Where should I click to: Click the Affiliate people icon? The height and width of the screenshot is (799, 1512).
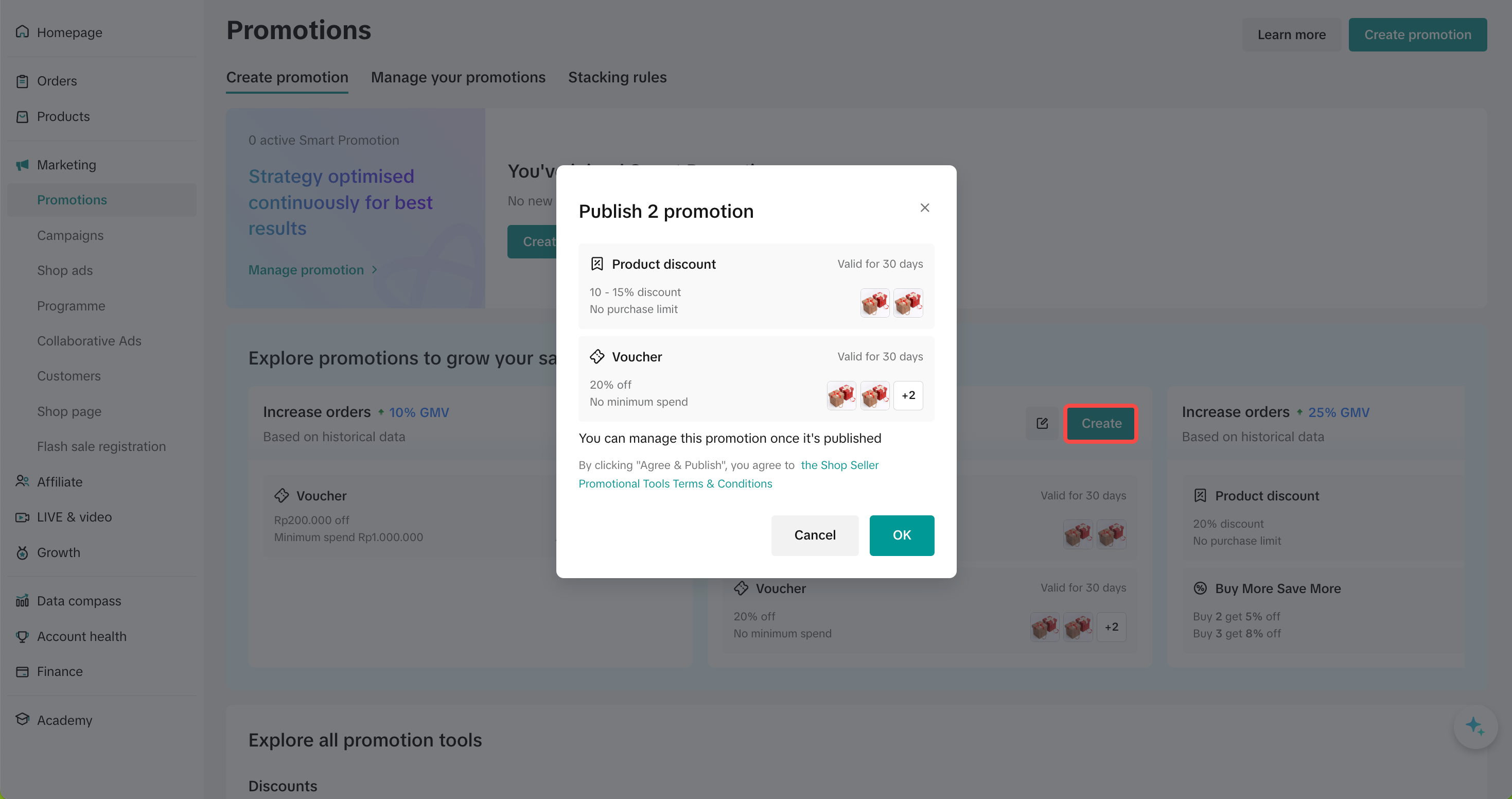[22, 481]
